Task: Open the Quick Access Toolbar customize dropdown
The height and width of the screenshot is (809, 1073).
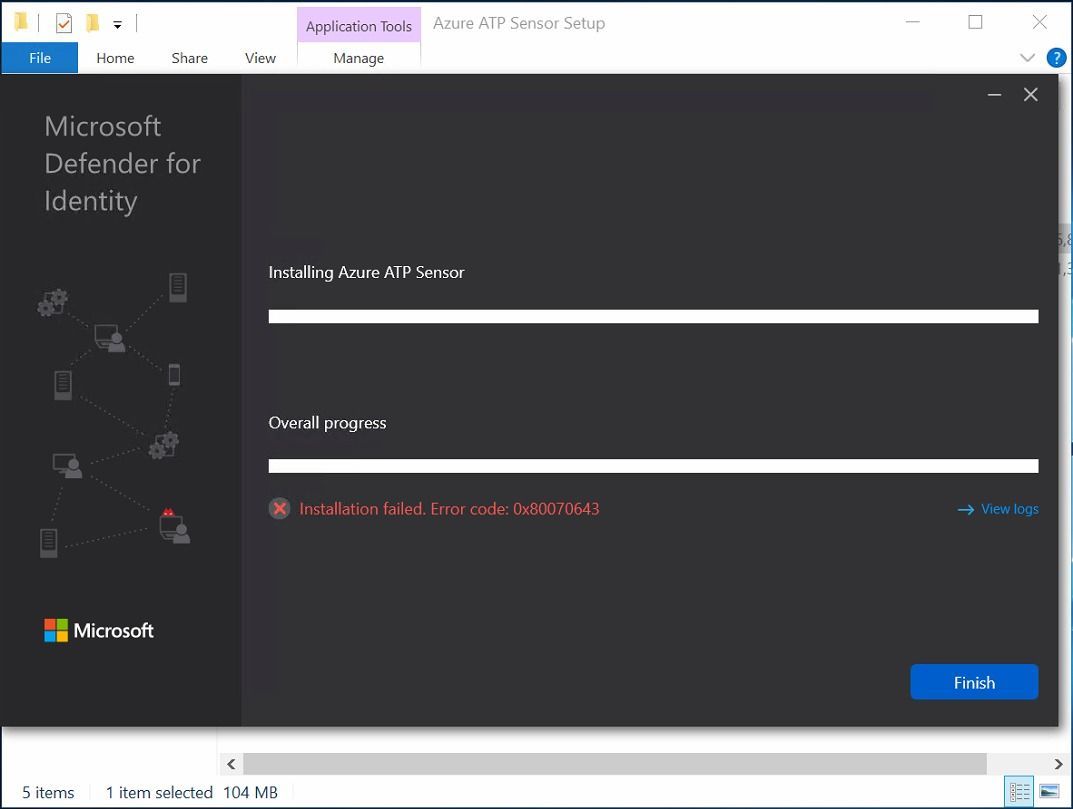Action: point(118,25)
